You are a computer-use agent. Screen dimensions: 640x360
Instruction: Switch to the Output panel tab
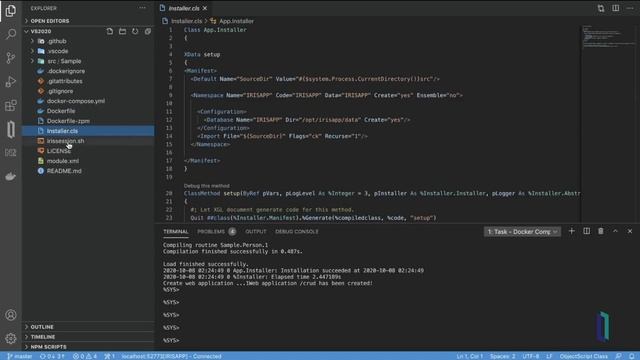pyautogui.click(x=256, y=231)
